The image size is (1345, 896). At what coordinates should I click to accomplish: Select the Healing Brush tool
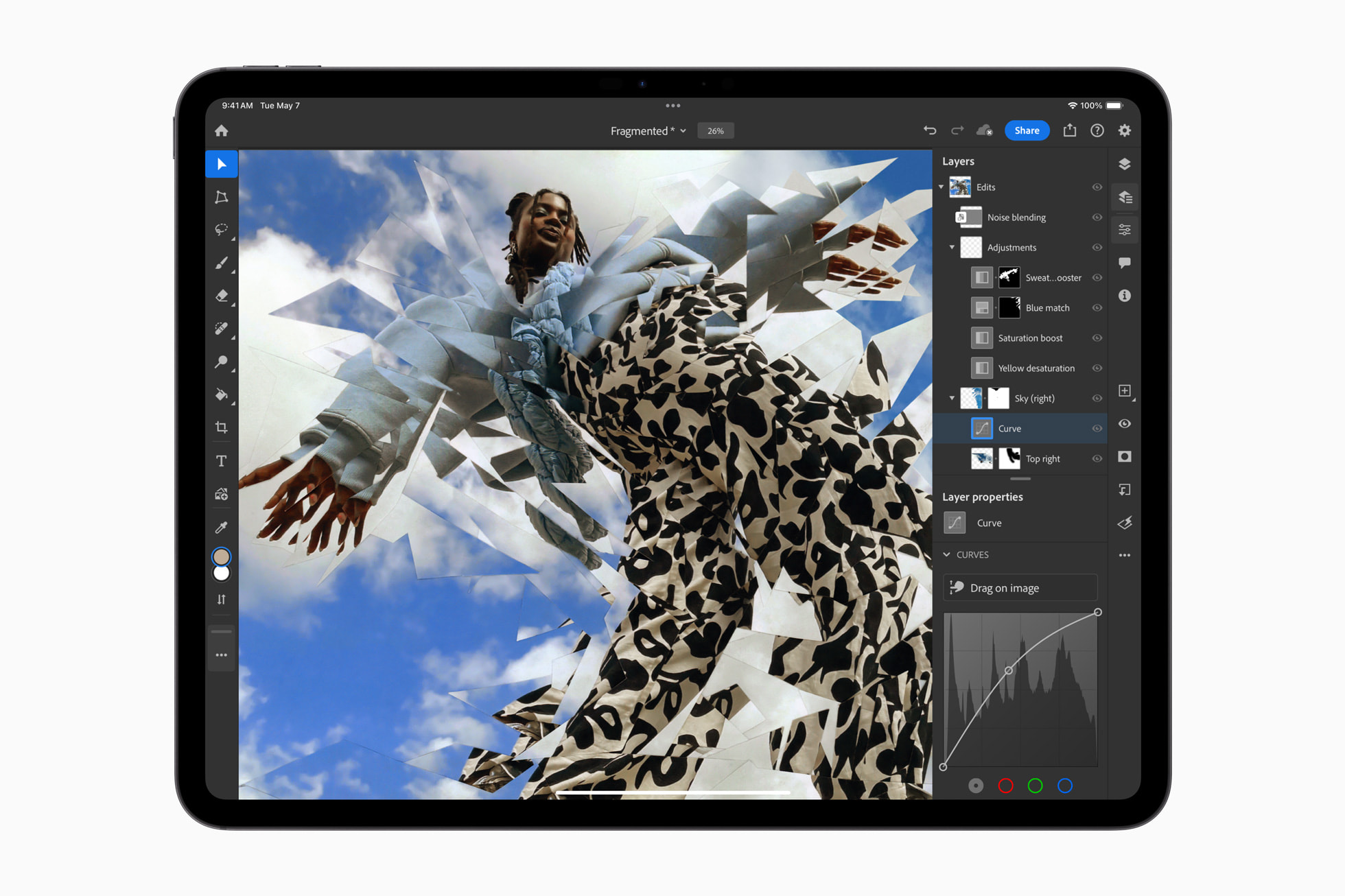click(x=222, y=329)
